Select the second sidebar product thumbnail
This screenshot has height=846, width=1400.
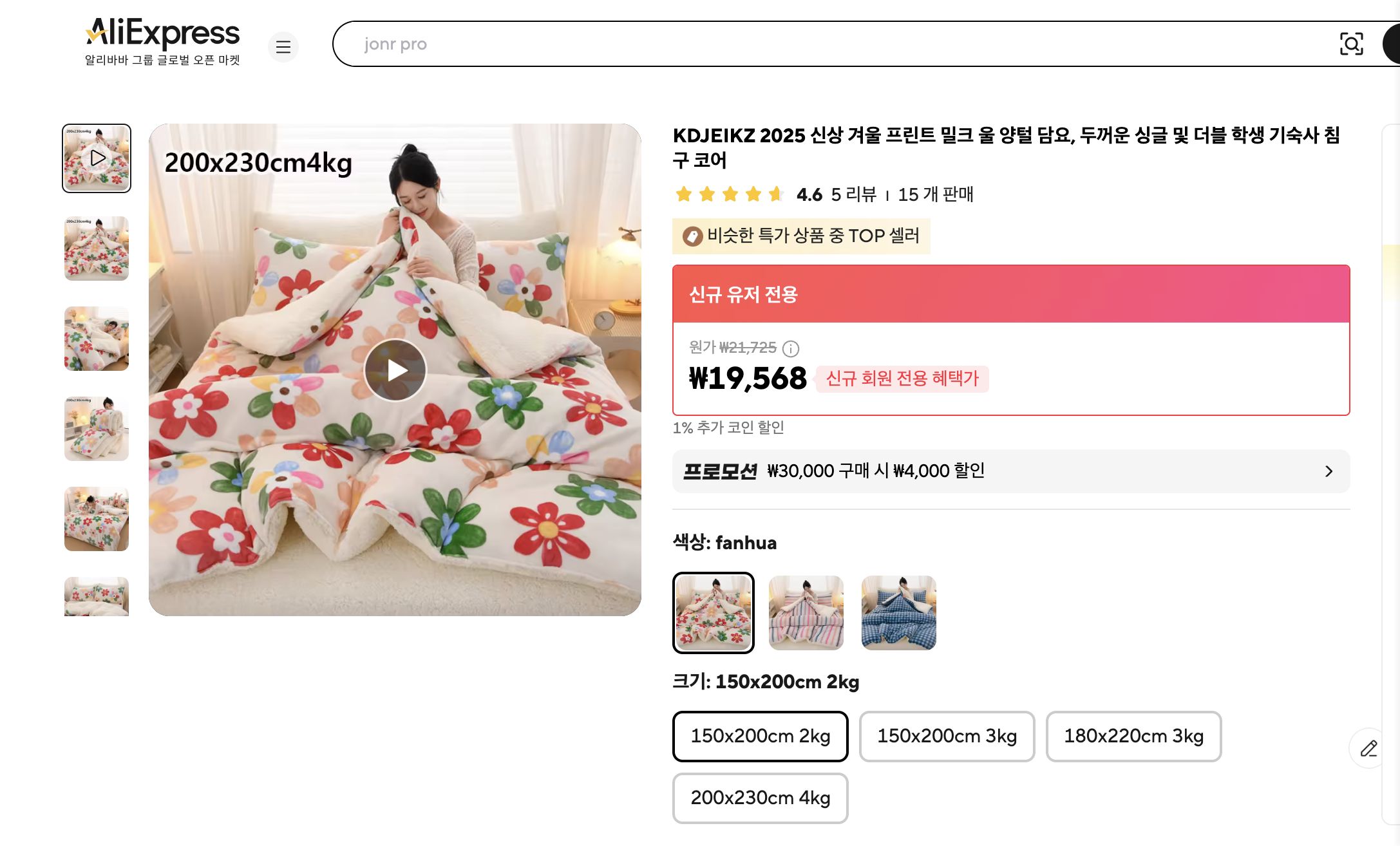(x=95, y=249)
